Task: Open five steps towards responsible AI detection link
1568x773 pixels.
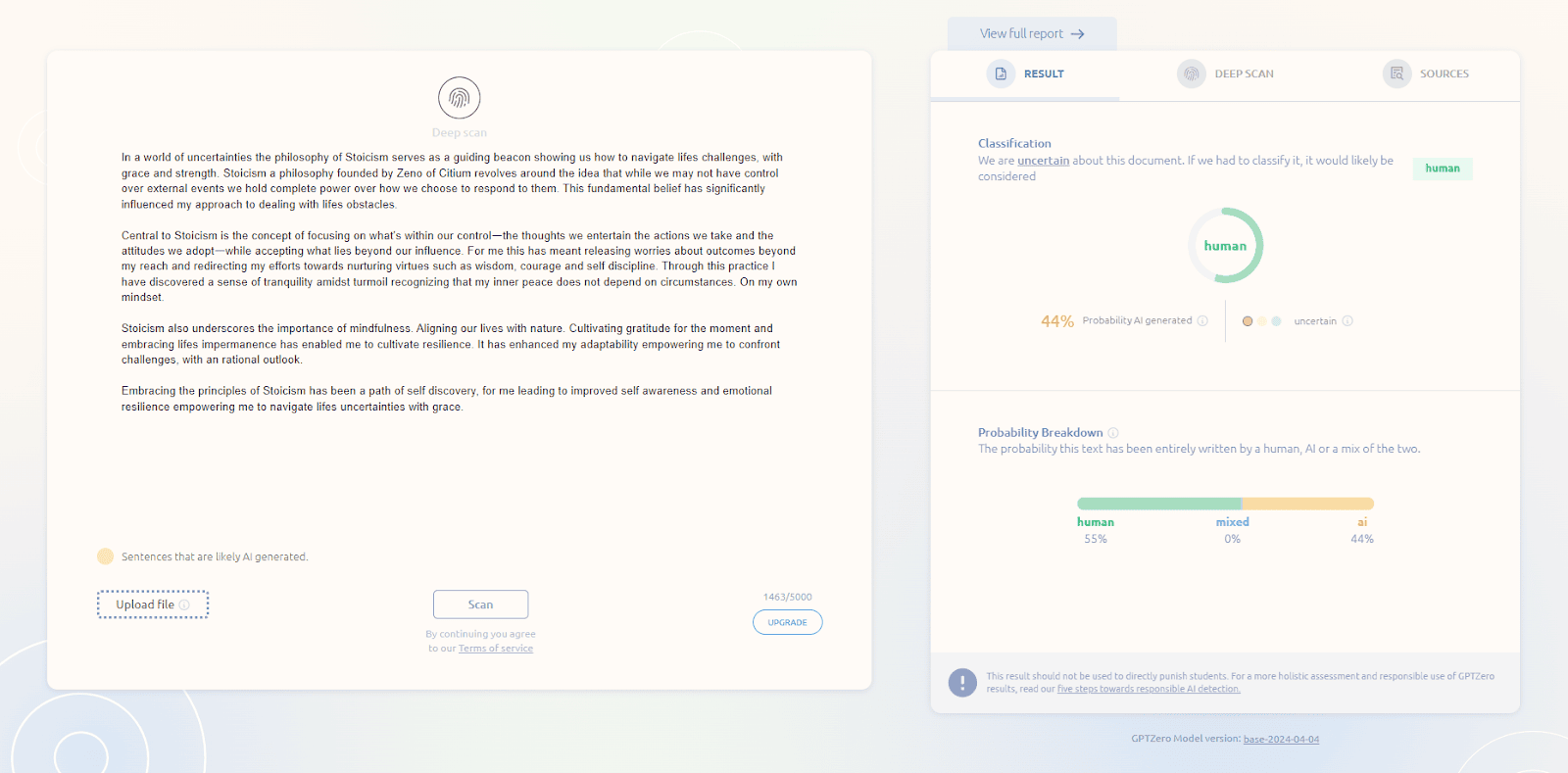Action: click(1149, 690)
